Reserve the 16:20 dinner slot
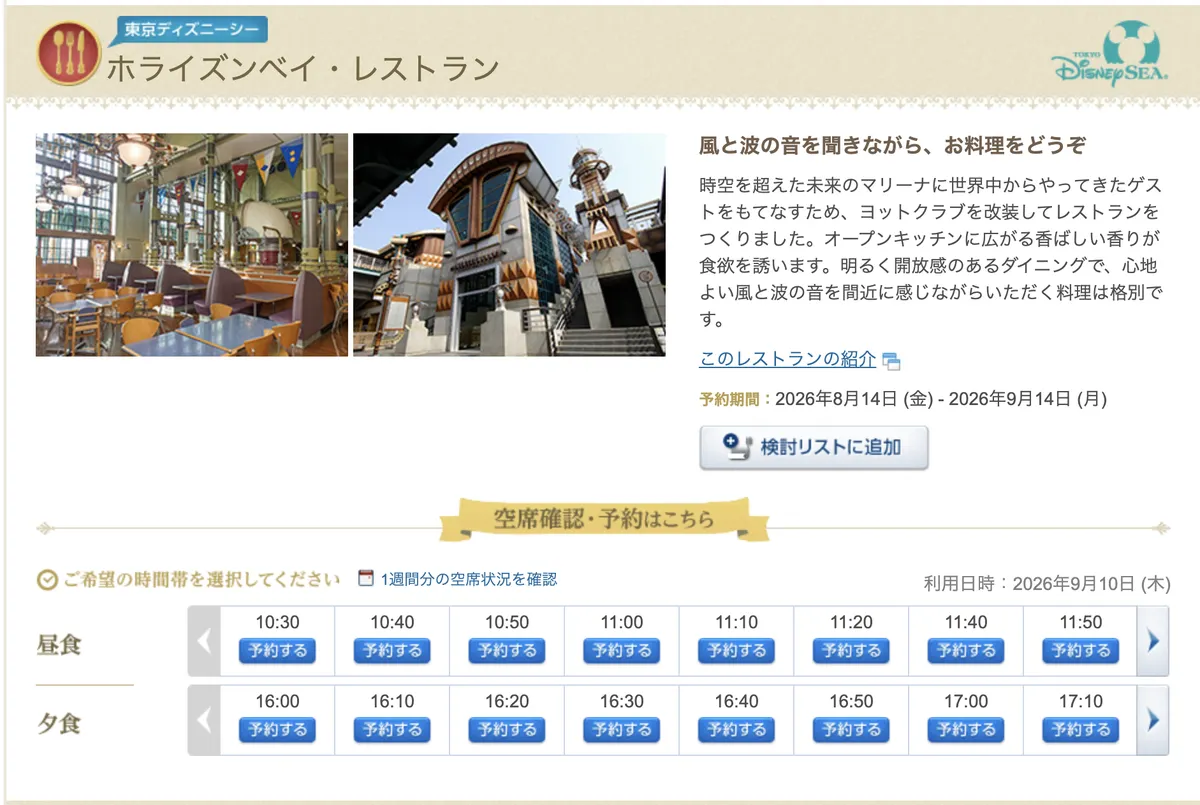 507,729
